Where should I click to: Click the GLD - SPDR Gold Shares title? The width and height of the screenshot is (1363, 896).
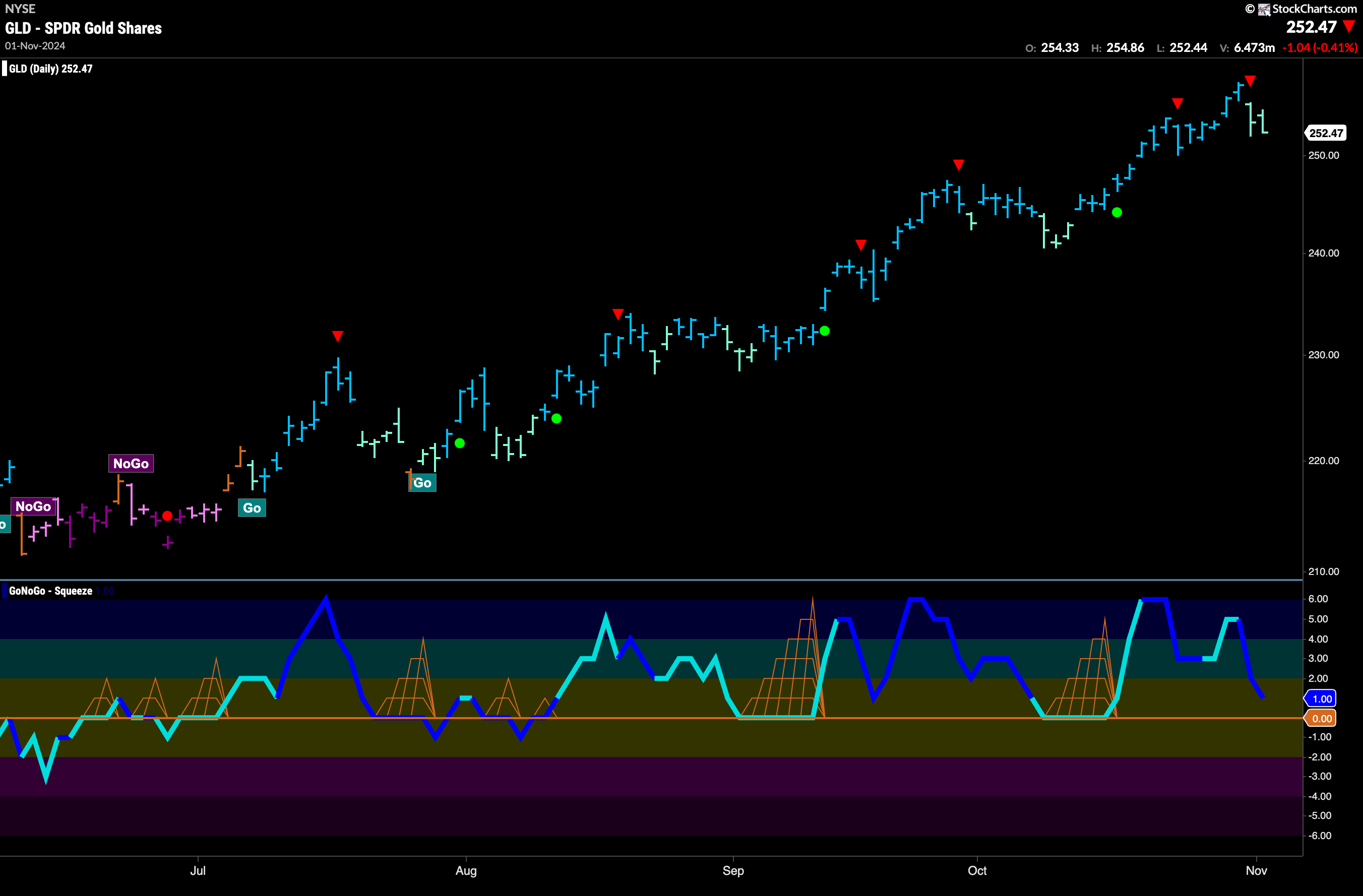[x=84, y=28]
